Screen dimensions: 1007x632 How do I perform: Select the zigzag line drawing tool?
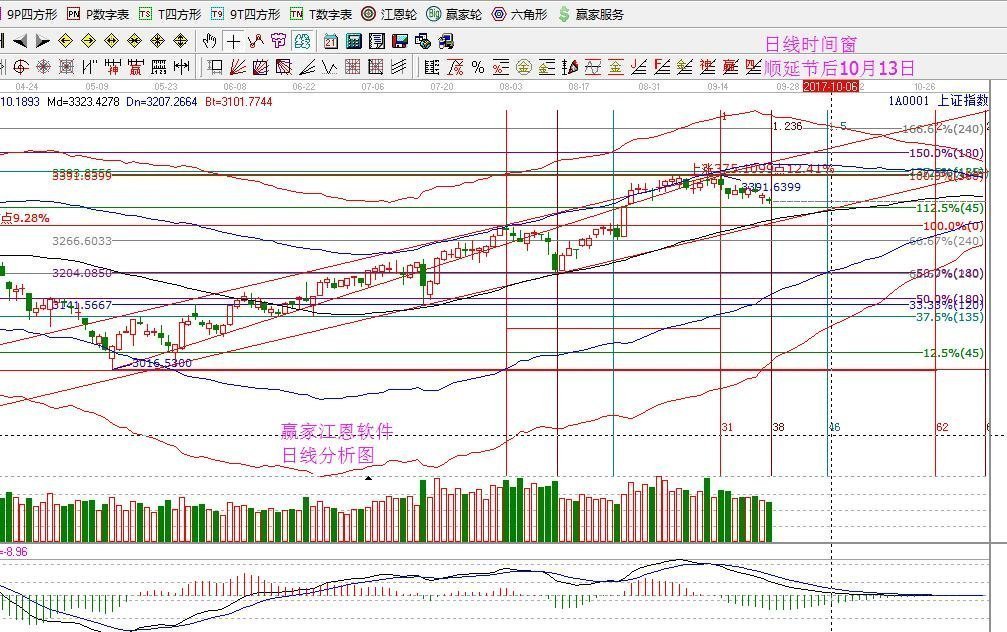[256, 41]
